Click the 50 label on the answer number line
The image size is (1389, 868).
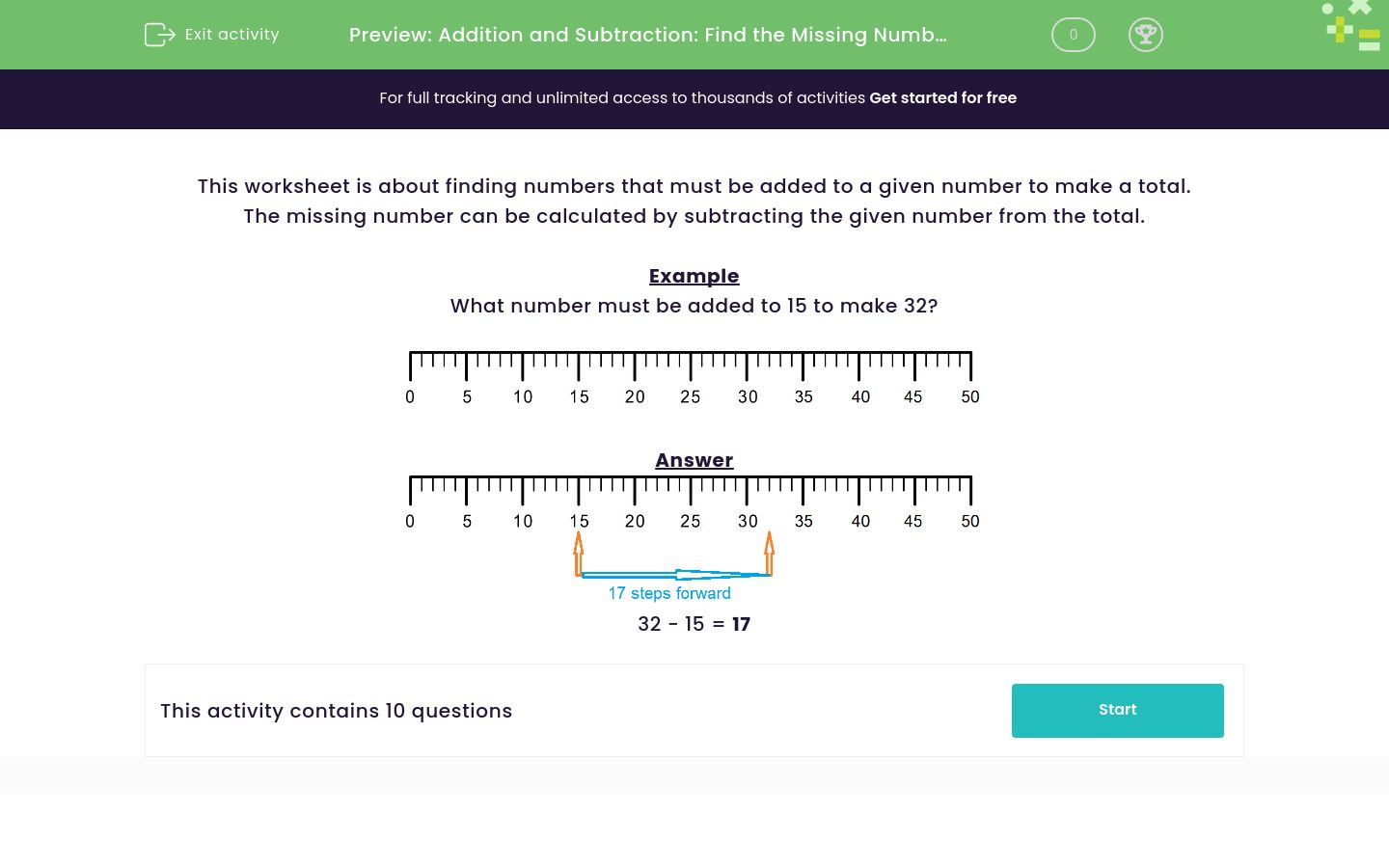[x=969, y=521]
